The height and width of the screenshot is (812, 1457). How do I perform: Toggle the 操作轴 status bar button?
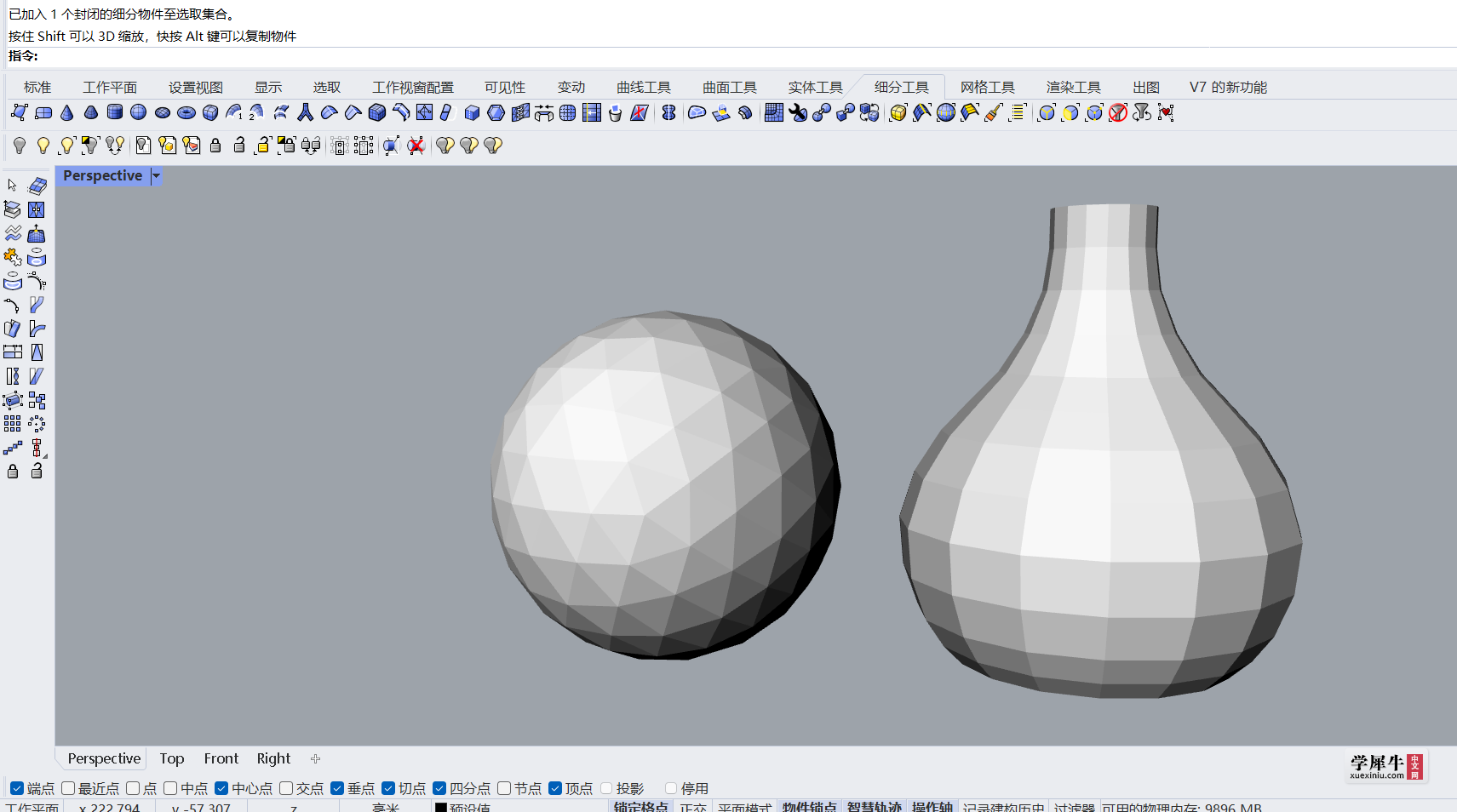pyautogui.click(x=932, y=807)
